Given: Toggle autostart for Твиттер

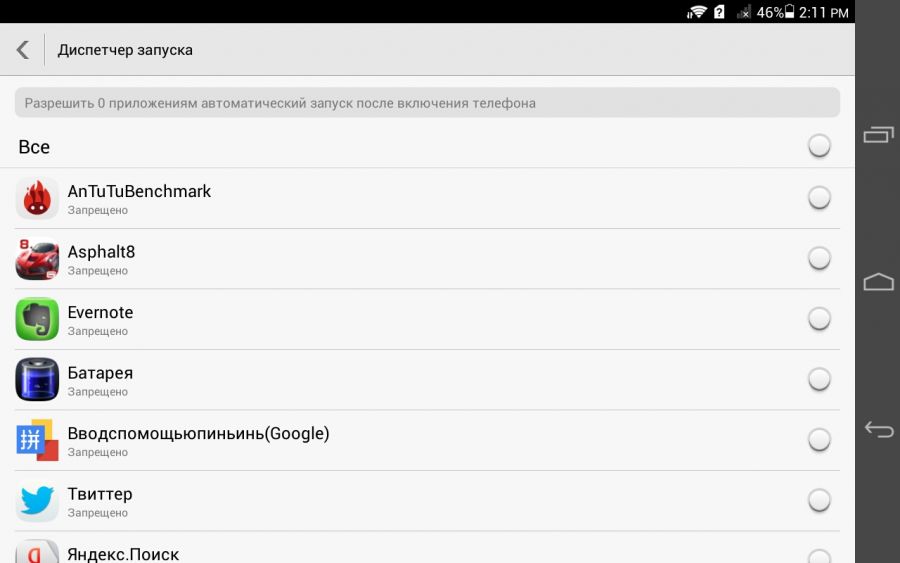Looking at the screenshot, I should coord(819,501).
